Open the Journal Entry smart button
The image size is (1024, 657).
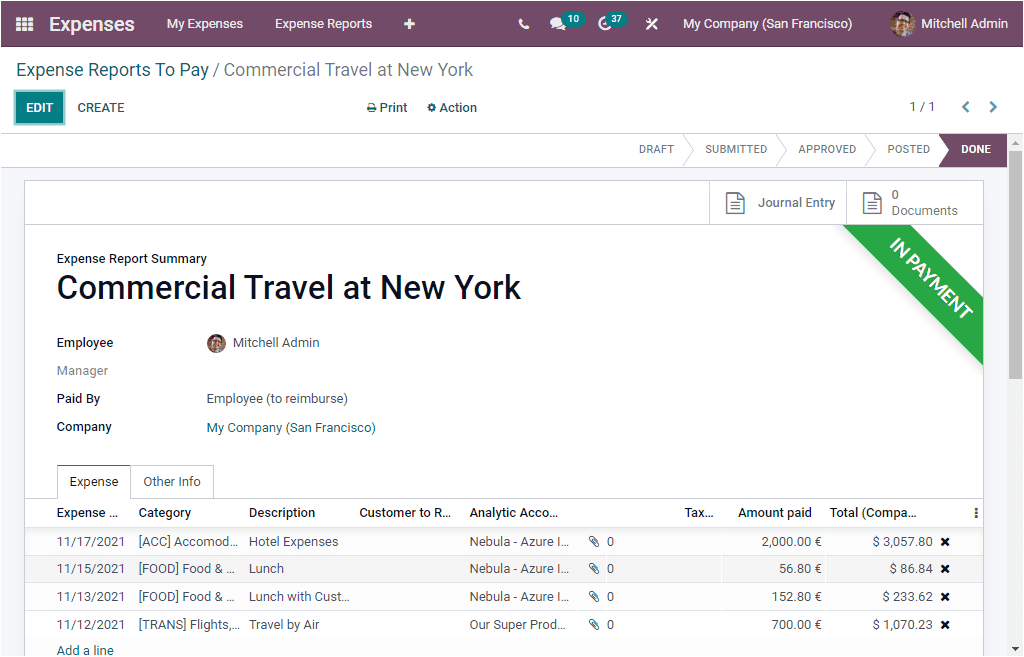click(x=779, y=202)
